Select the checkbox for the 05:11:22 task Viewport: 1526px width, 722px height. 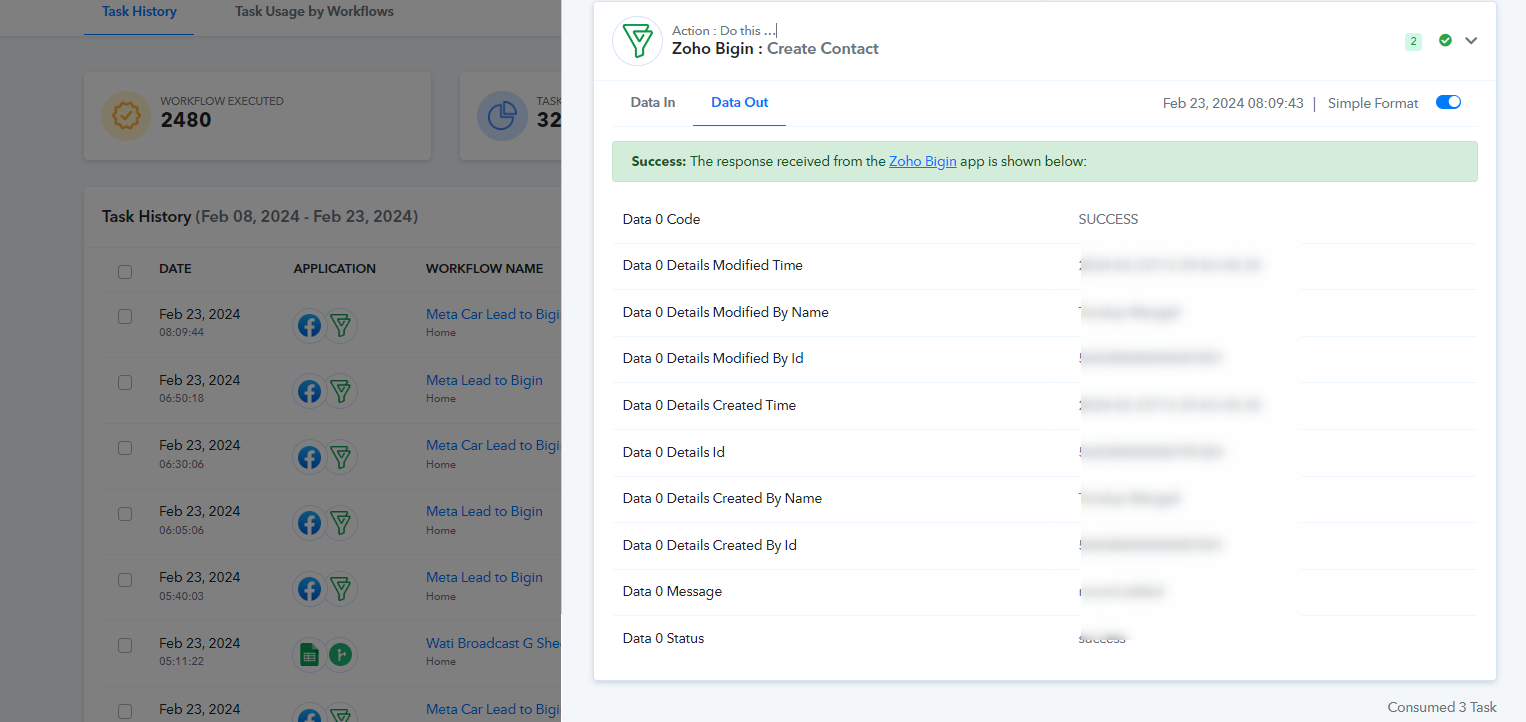pyautogui.click(x=125, y=646)
